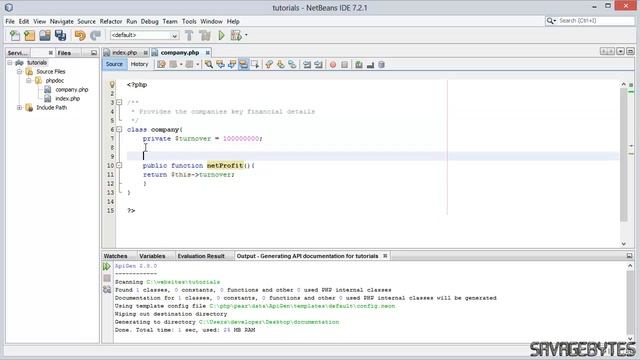Open the Tools menu
Screen dimensions: 640x360
pos(189,21)
